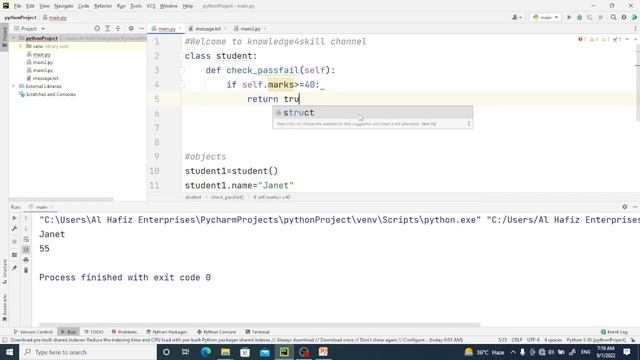640x360 pixels.
Task: Open Navigate menu
Action: (64, 6)
